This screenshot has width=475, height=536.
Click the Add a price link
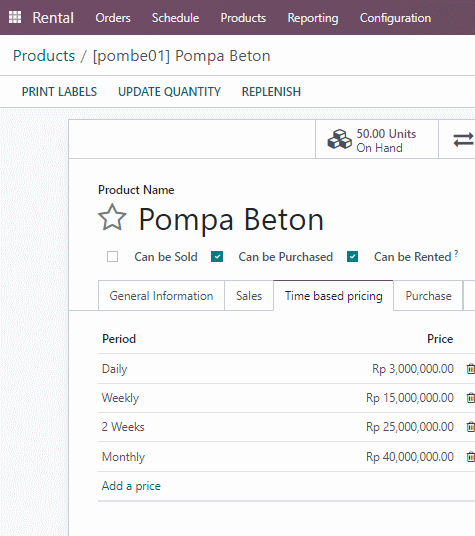[x=131, y=486]
